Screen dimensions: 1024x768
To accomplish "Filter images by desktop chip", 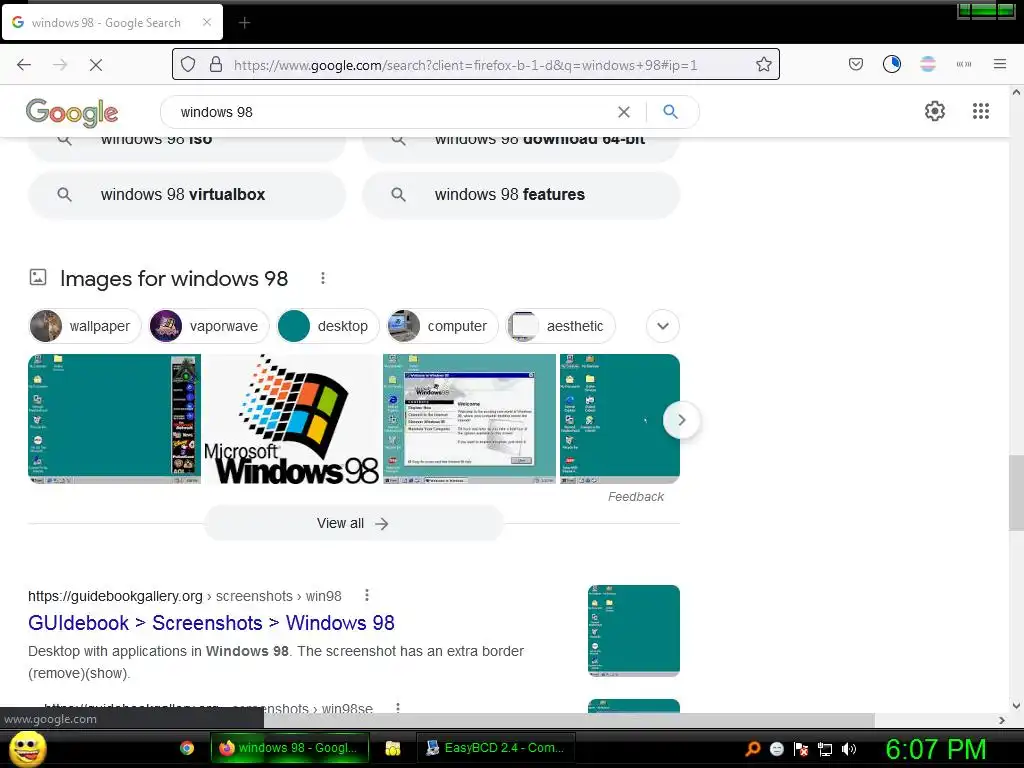I will tap(328, 326).
